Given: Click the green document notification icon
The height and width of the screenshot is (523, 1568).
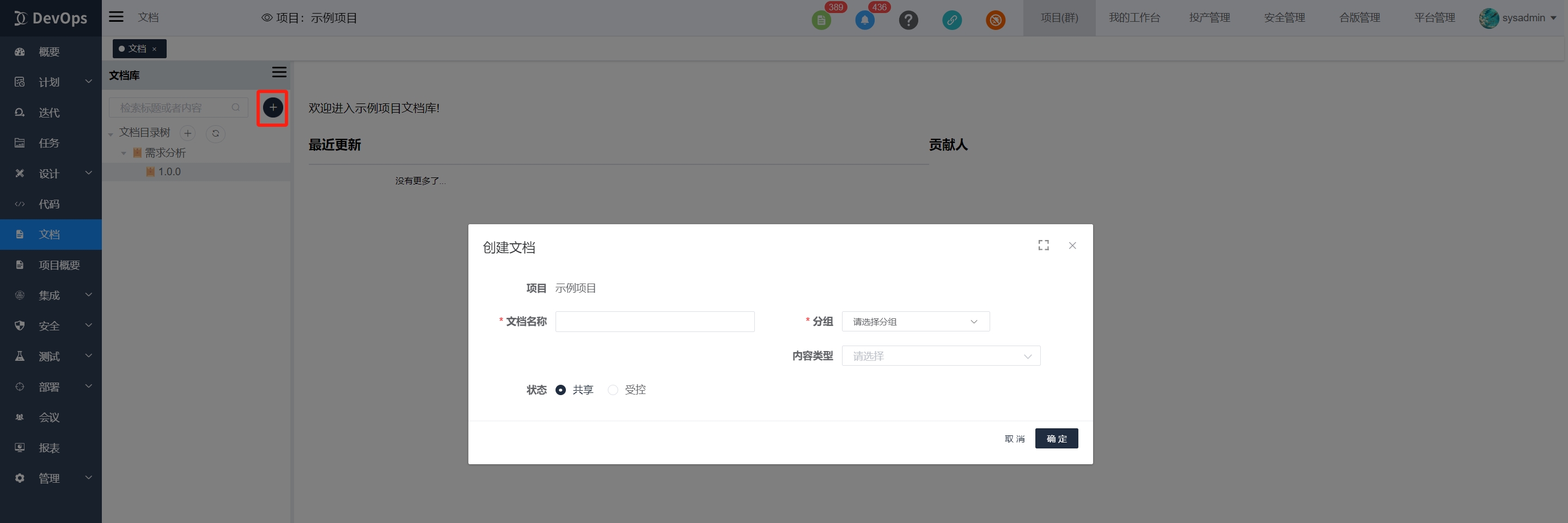Looking at the screenshot, I should tap(821, 20).
